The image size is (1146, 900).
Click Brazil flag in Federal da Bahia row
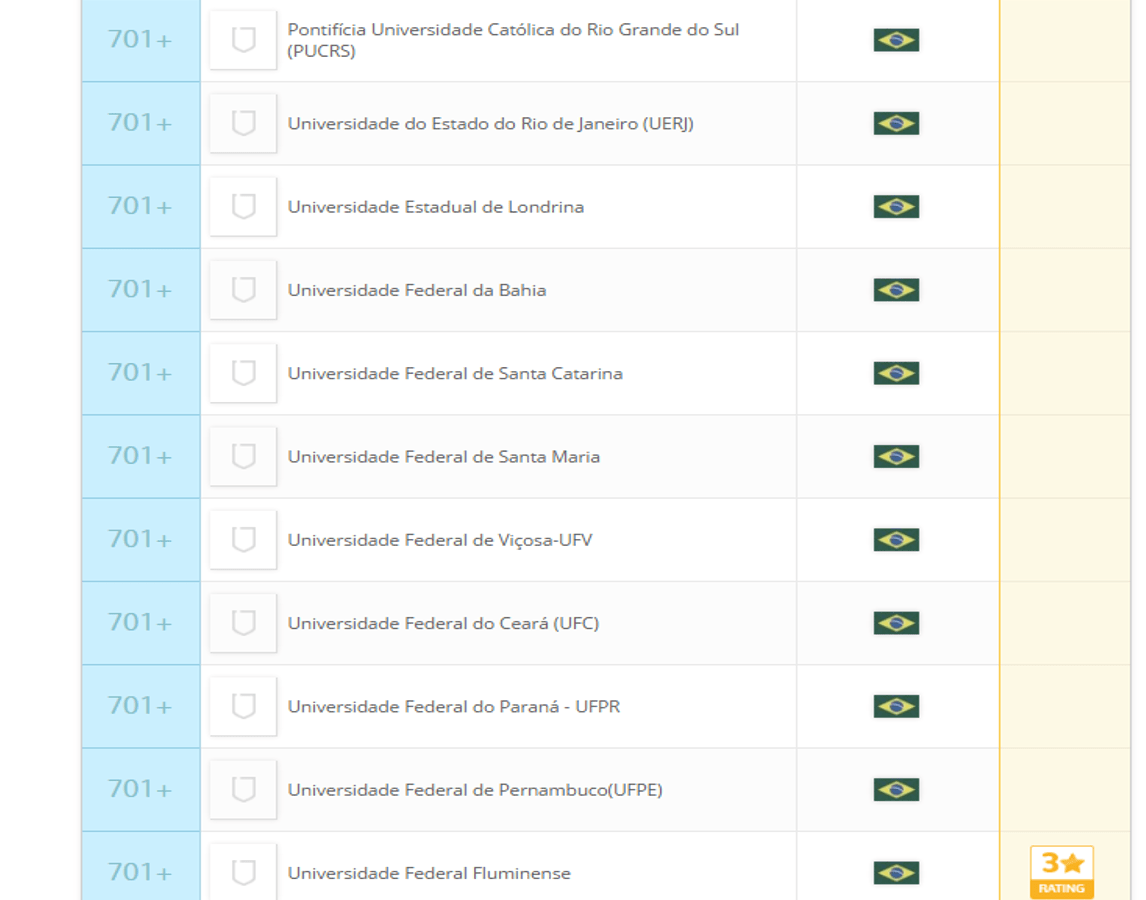click(896, 290)
